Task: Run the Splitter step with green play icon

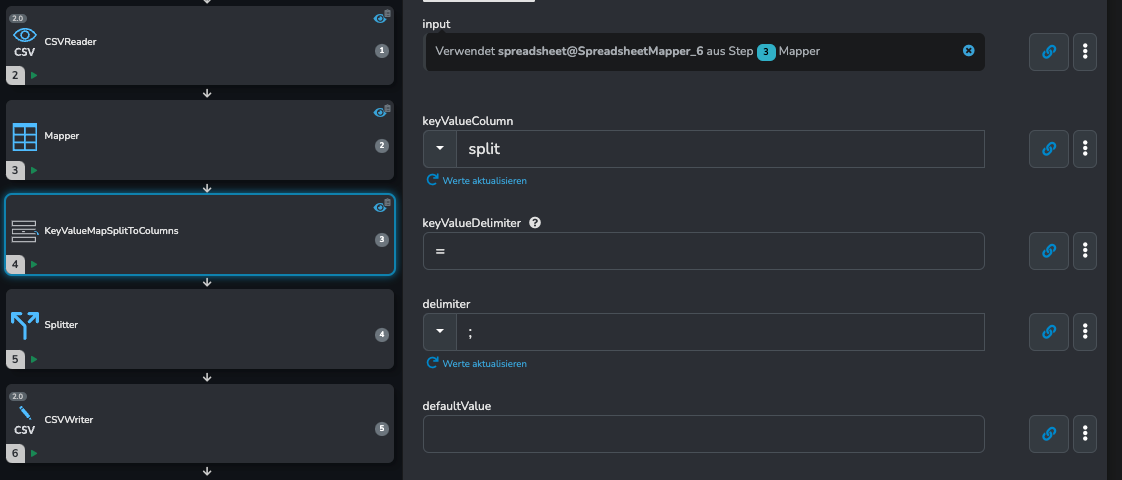Action: pyautogui.click(x=34, y=359)
